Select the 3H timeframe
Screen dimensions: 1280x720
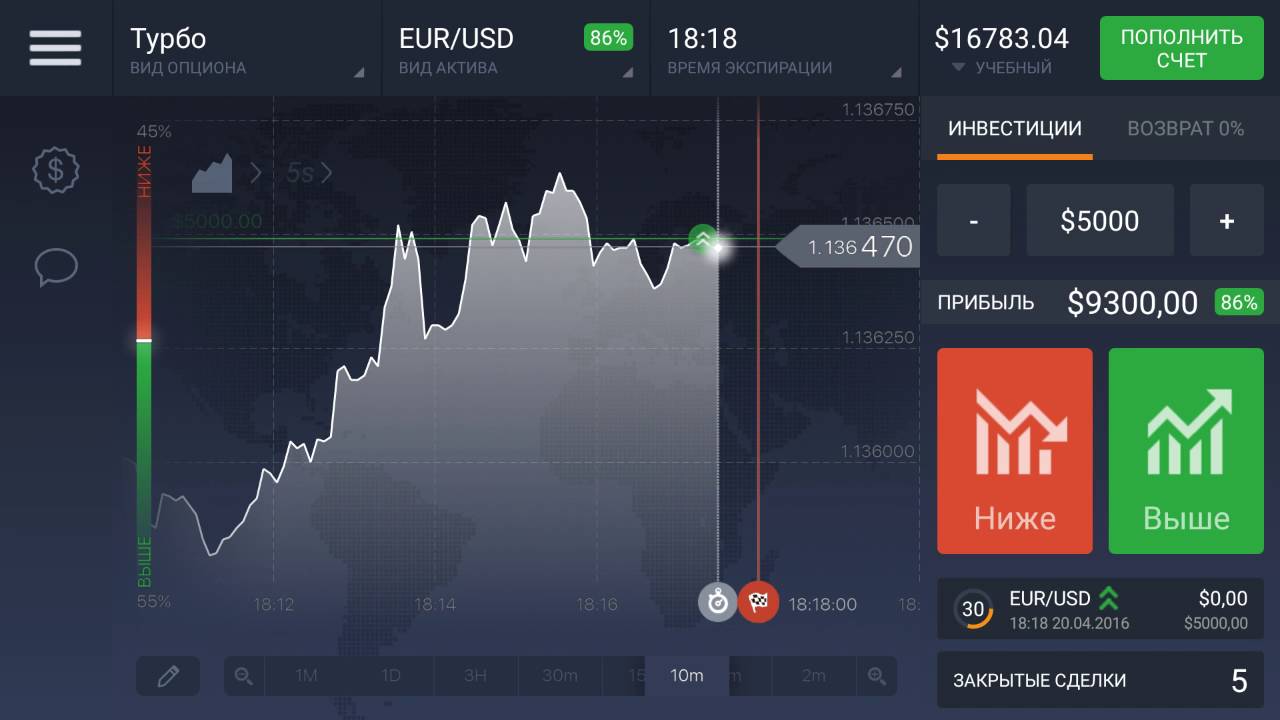(x=475, y=676)
